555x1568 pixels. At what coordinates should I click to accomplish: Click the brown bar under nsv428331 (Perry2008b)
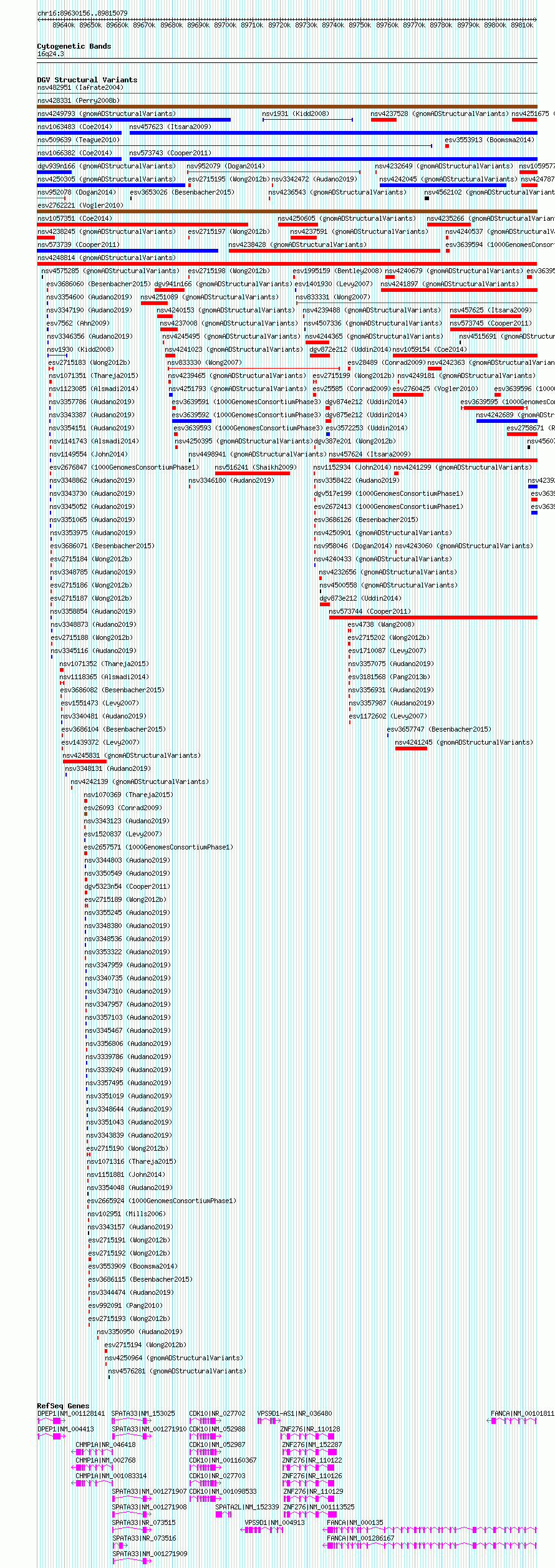coord(287,107)
